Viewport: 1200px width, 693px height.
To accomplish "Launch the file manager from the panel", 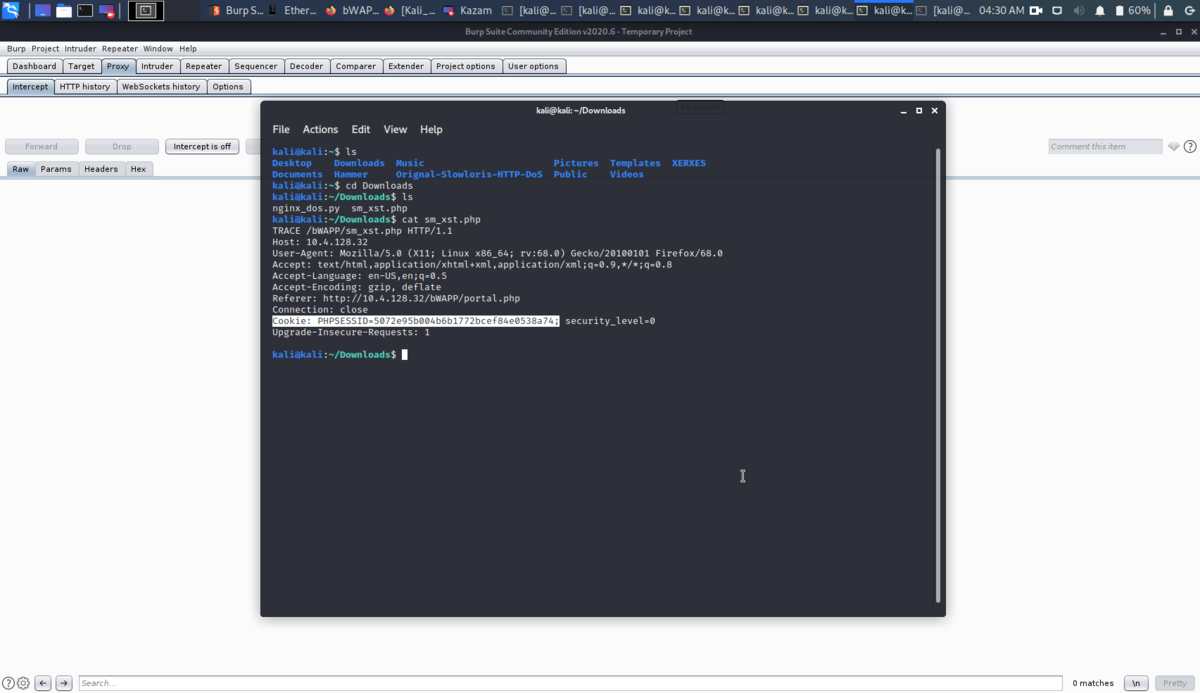I will [64, 11].
